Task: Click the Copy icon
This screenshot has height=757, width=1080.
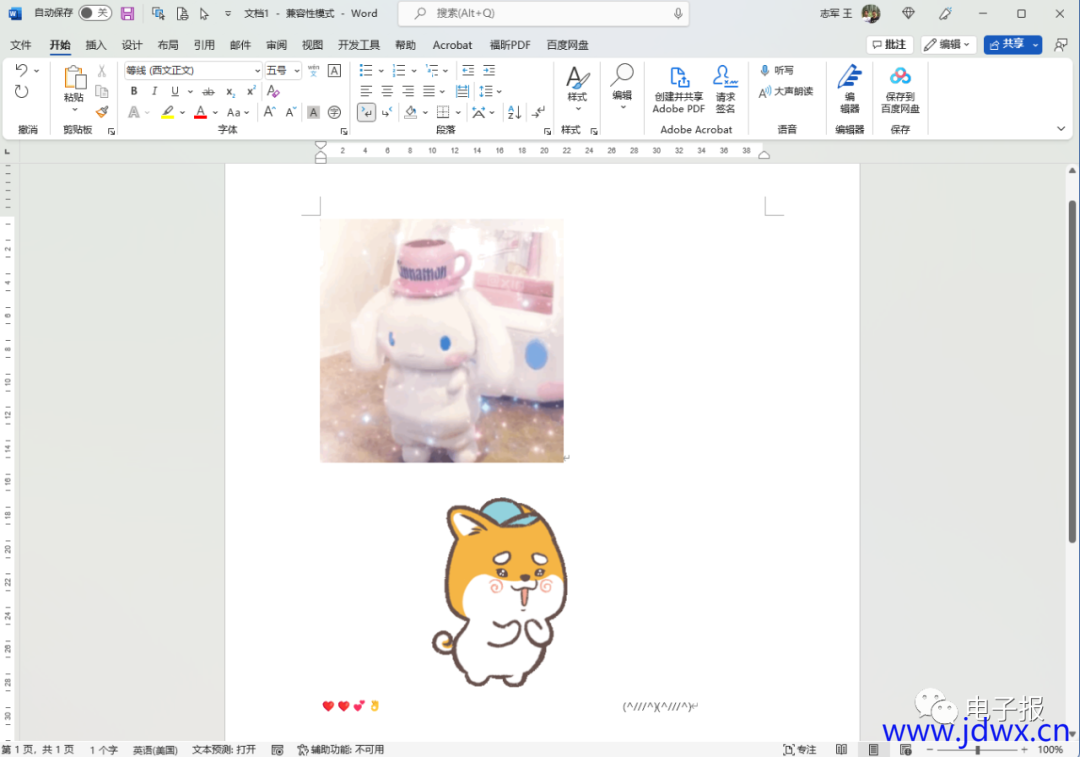Action: click(102, 91)
